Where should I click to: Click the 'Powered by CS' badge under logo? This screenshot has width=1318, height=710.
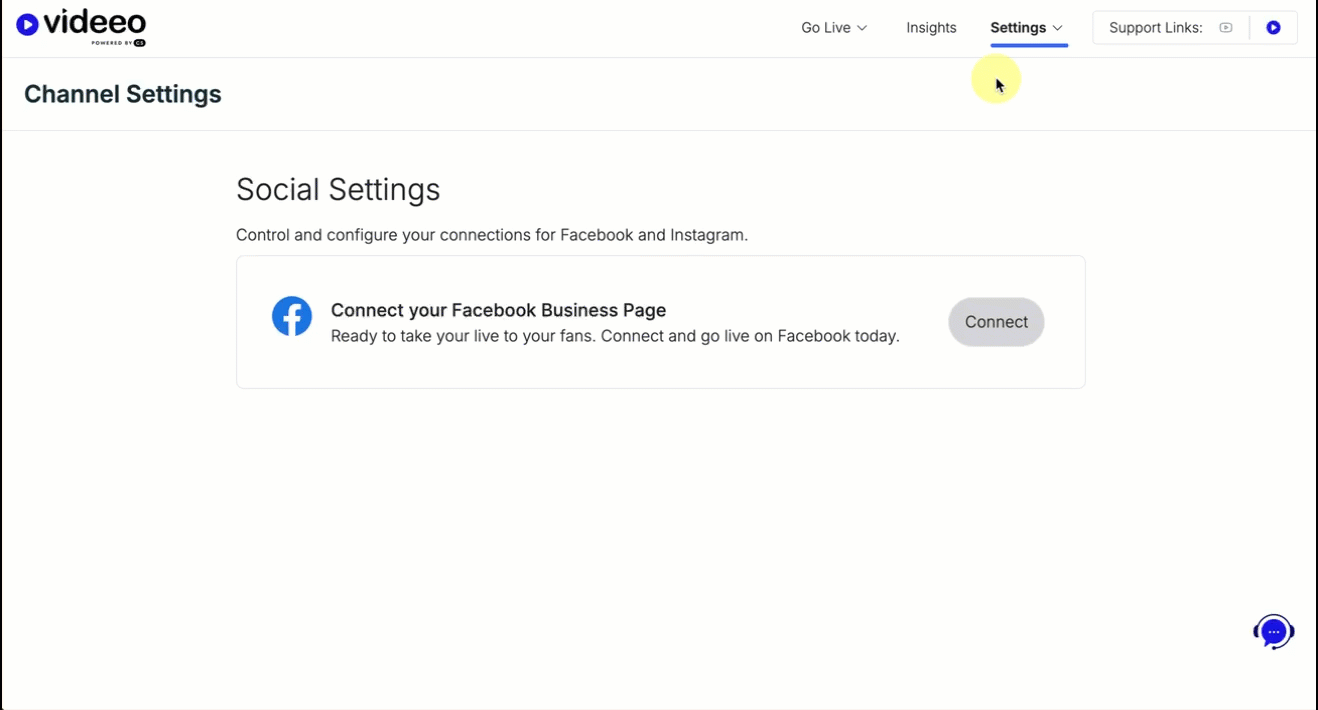pyautogui.click(x=119, y=43)
